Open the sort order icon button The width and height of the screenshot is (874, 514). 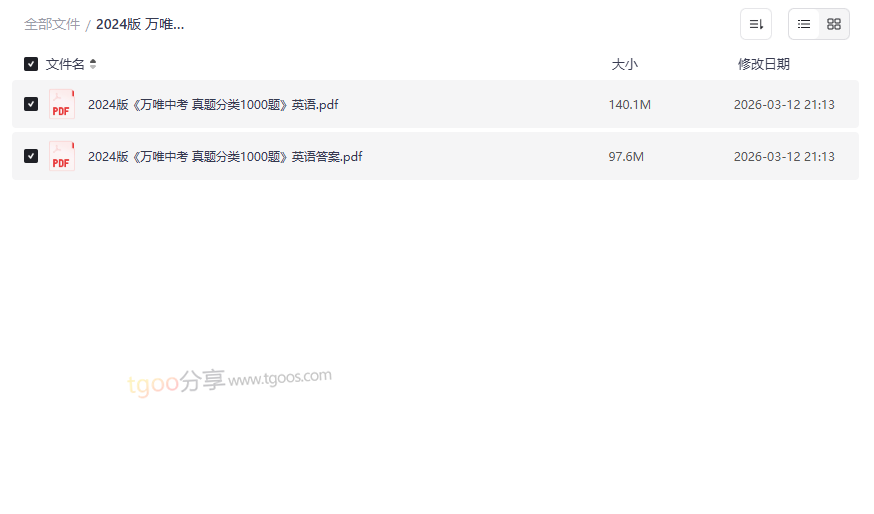755,24
